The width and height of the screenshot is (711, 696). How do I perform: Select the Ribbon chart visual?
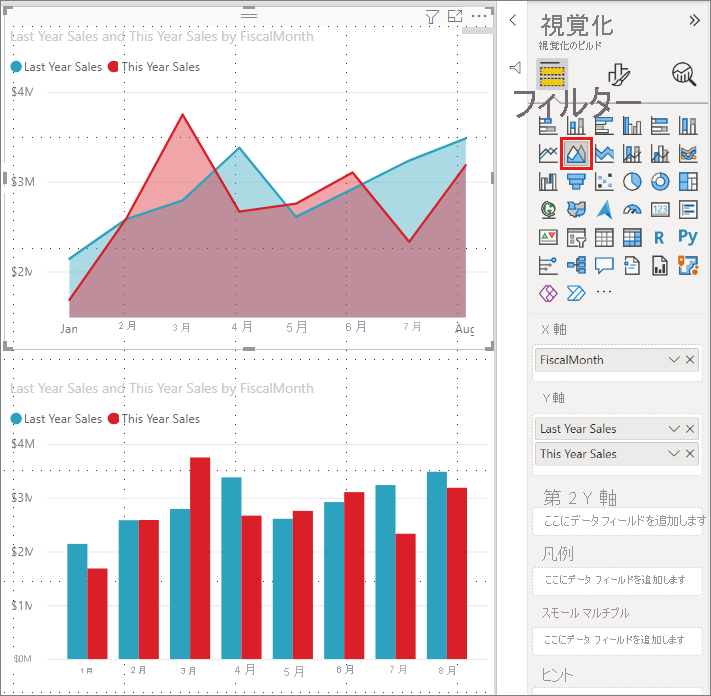[x=688, y=154]
